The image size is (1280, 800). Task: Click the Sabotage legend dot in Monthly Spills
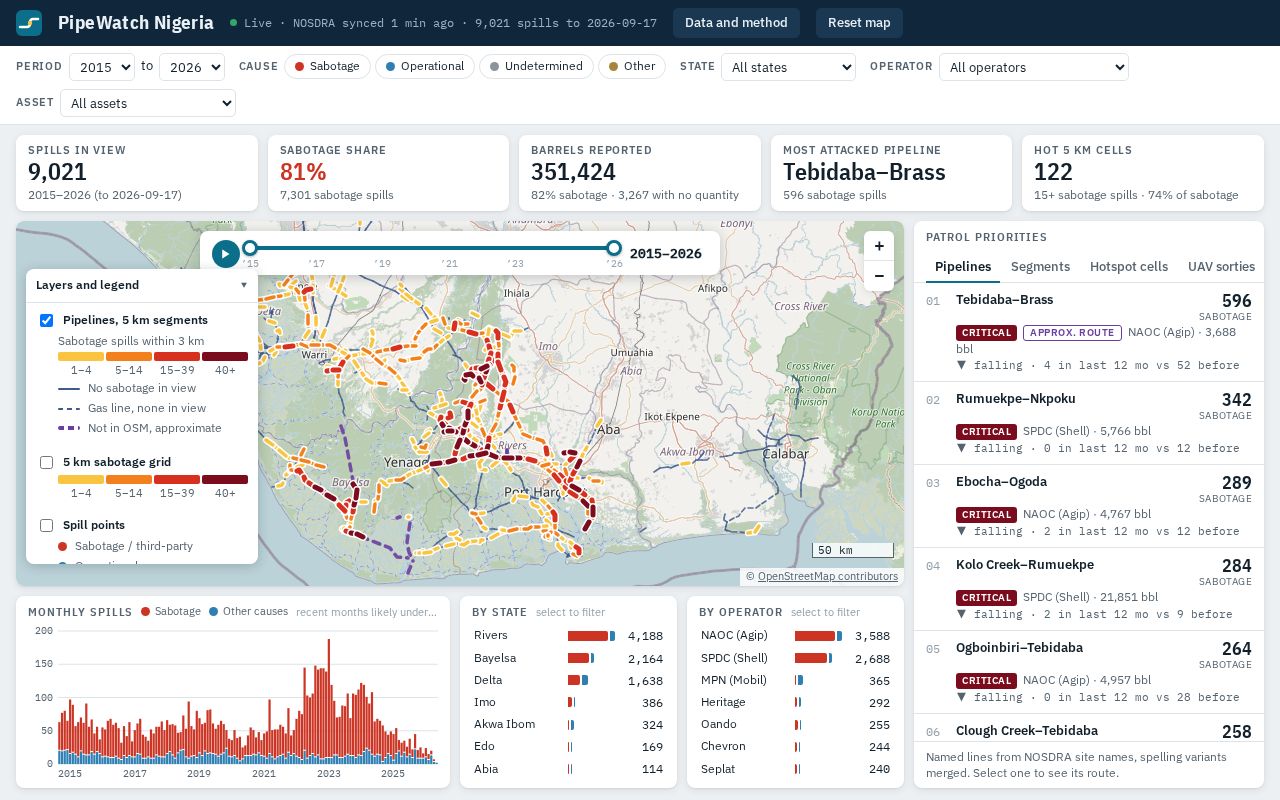pos(146,612)
